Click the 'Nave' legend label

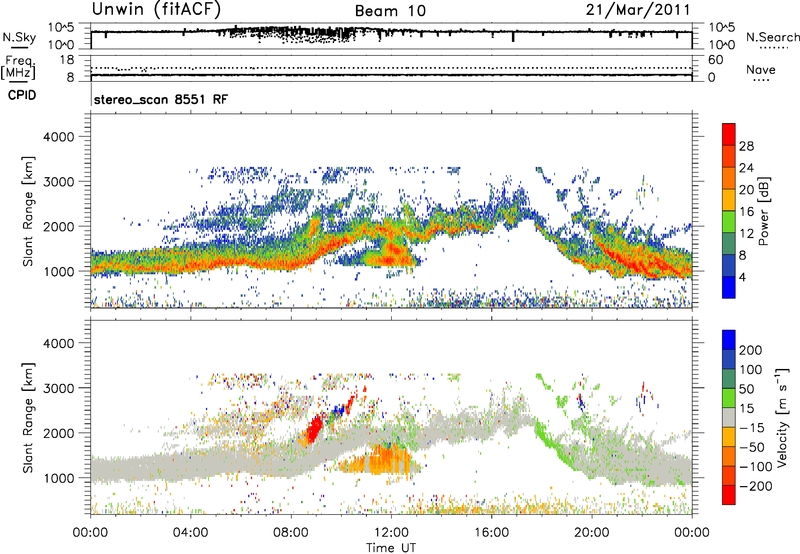(x=761, y=69)
